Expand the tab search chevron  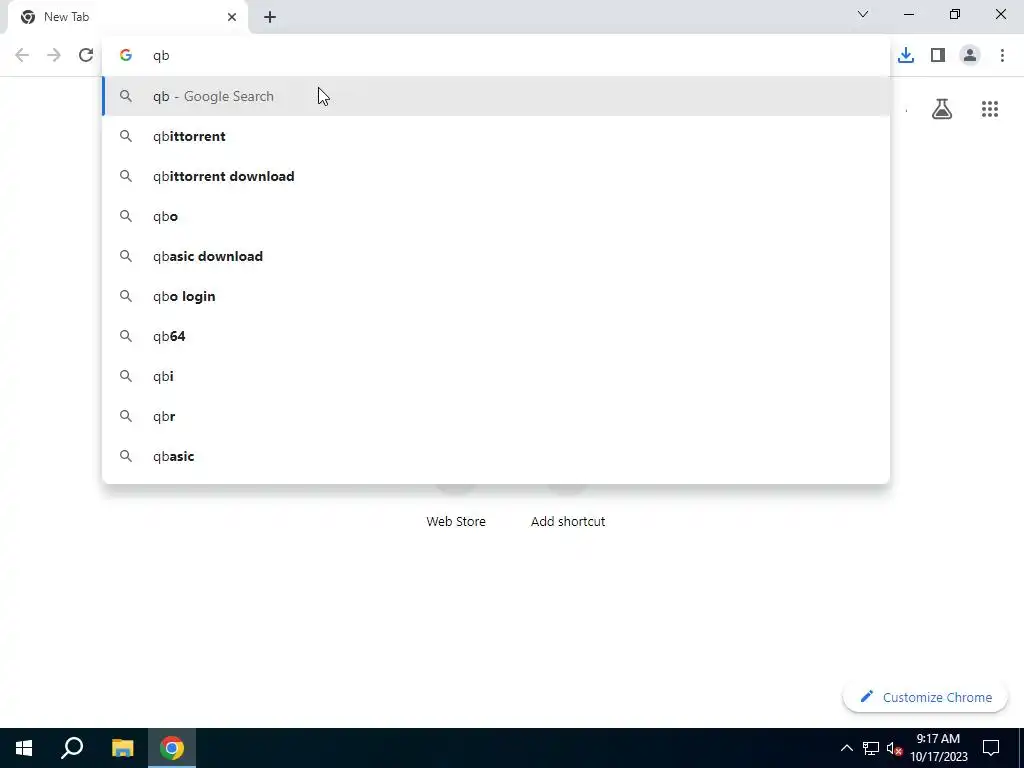point(863,14)
